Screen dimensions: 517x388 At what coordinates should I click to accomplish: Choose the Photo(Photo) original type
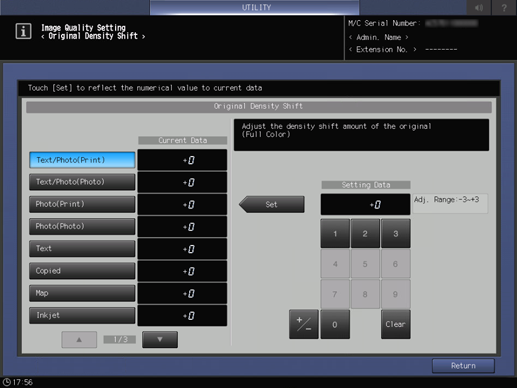(82, 226)
